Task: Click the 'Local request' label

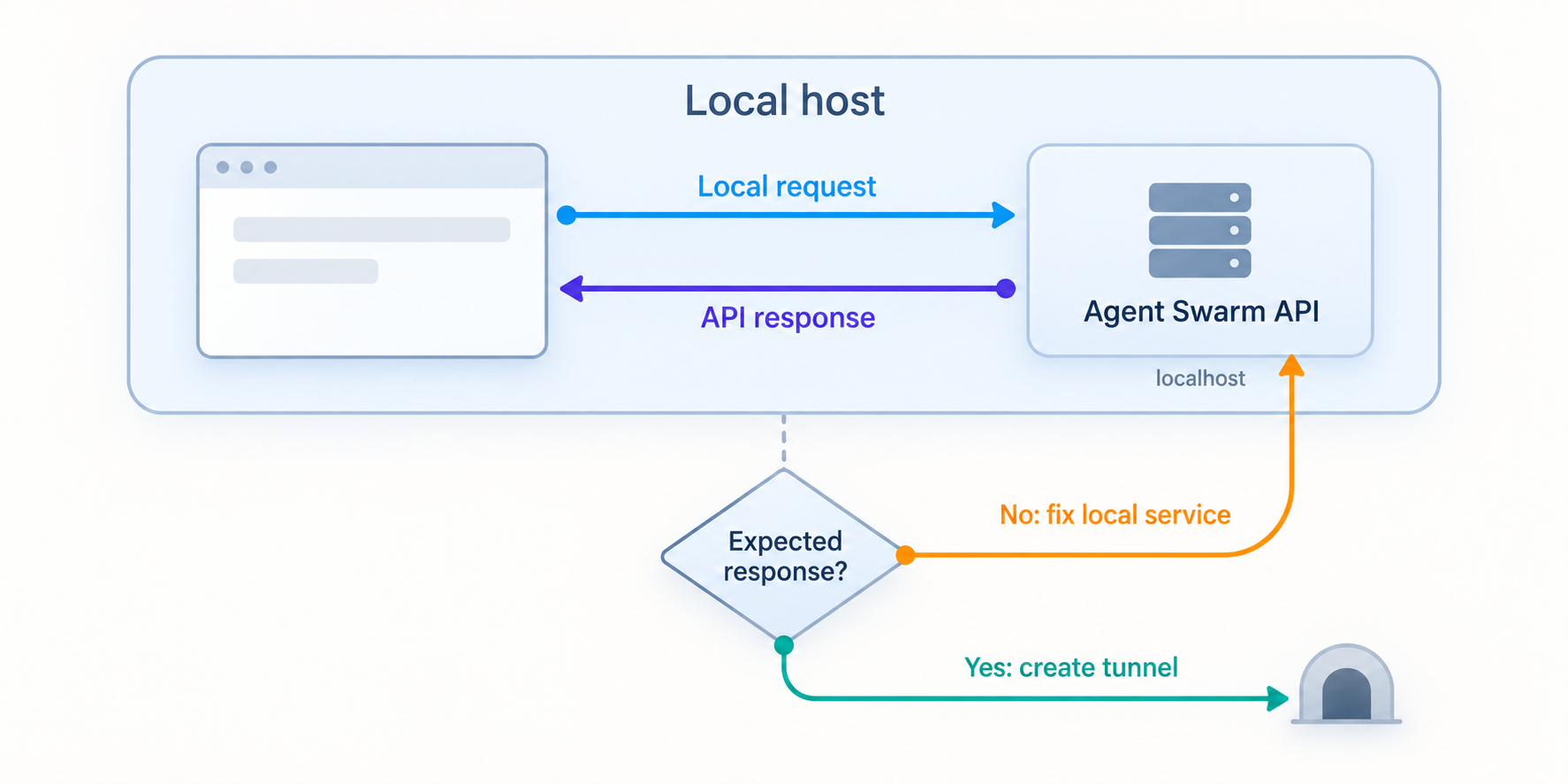Action: tap(787, 186)
